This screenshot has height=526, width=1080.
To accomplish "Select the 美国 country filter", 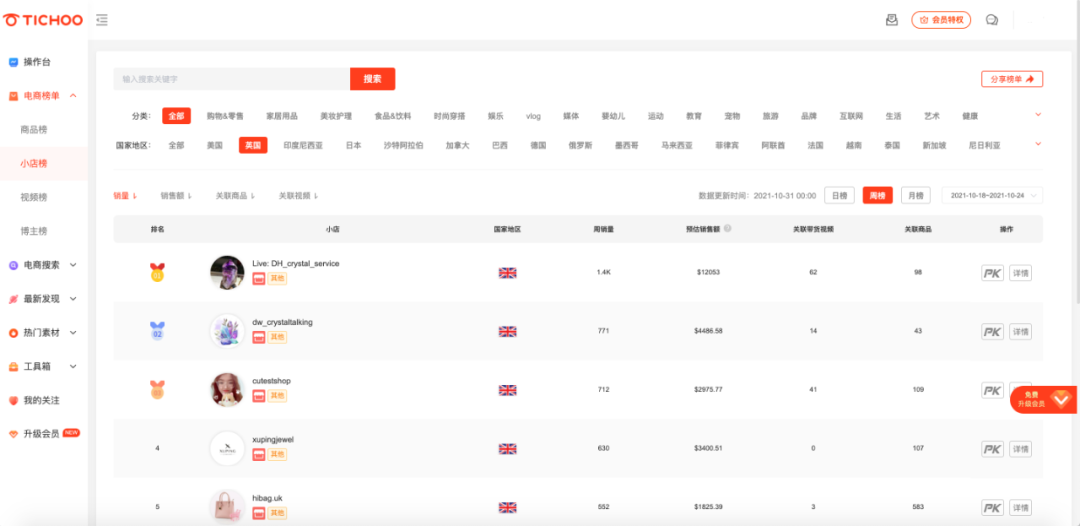I will point(214,145).
